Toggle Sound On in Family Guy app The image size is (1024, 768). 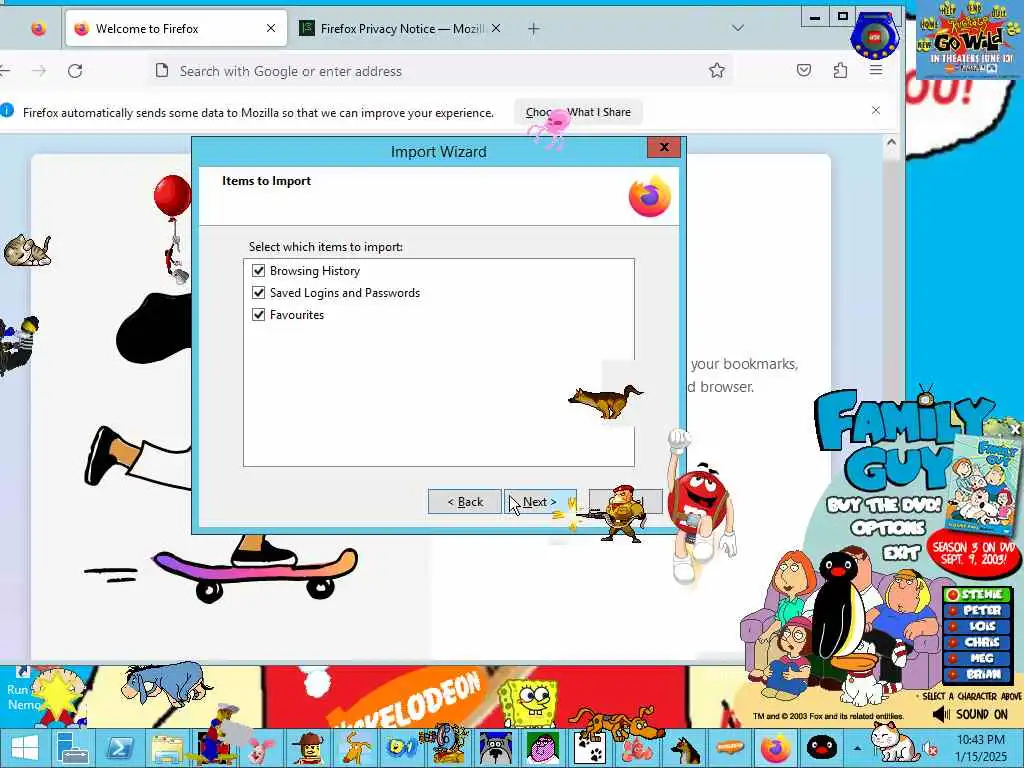click(x=970, y=714)
